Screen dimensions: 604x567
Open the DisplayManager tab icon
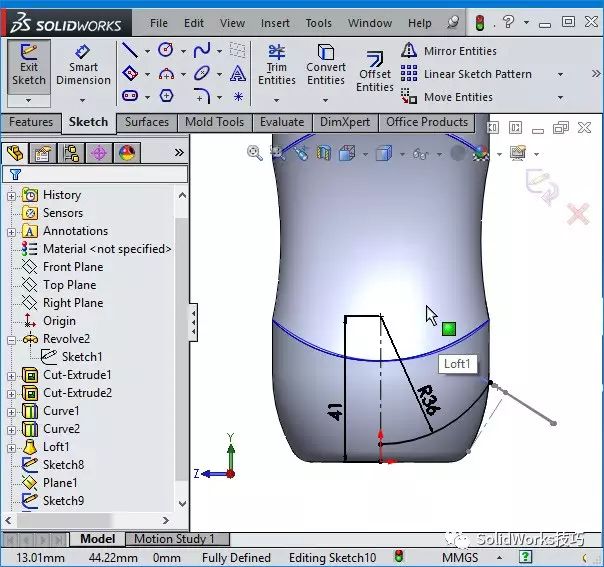point(127,153)
